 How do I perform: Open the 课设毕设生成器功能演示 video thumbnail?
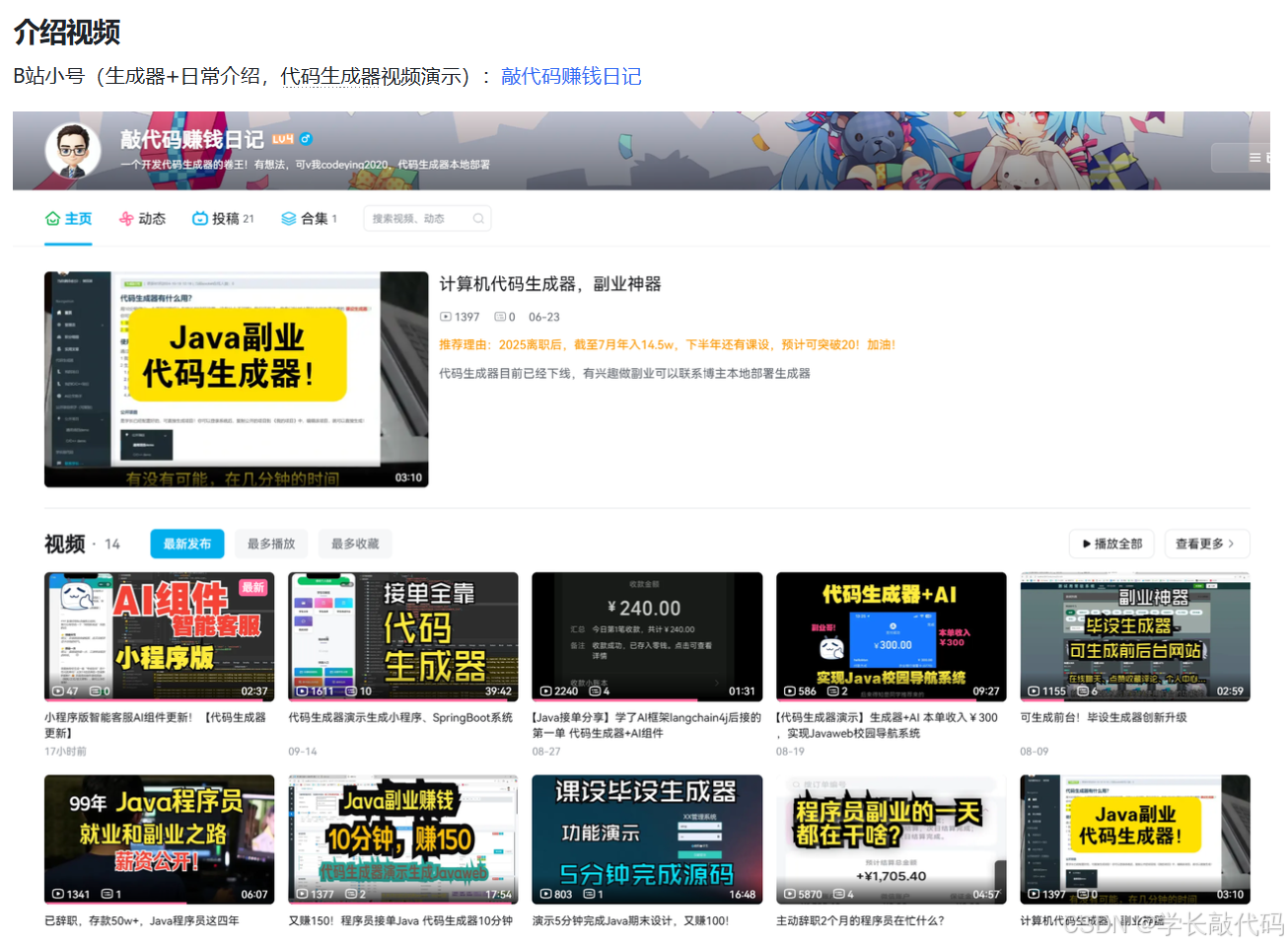point(646,838)
